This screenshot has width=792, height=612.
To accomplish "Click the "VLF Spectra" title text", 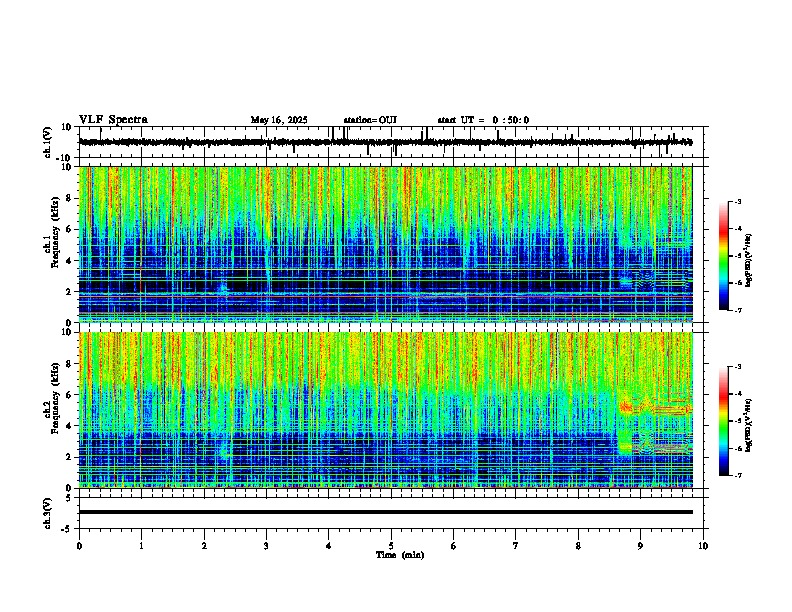I will pyautogui.click(x=113, y=120).
